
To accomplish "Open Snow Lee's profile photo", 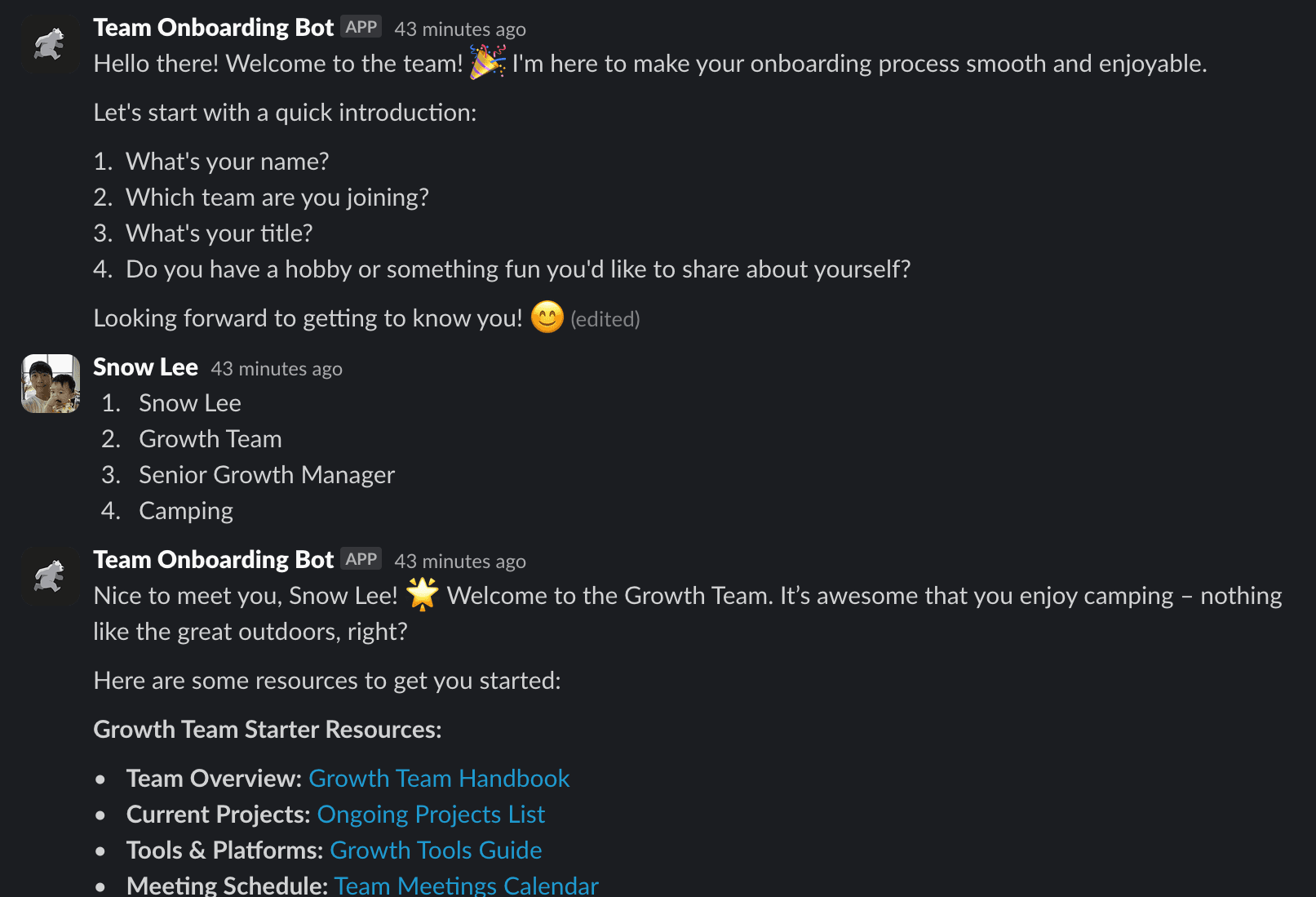I will click(50, 384).
